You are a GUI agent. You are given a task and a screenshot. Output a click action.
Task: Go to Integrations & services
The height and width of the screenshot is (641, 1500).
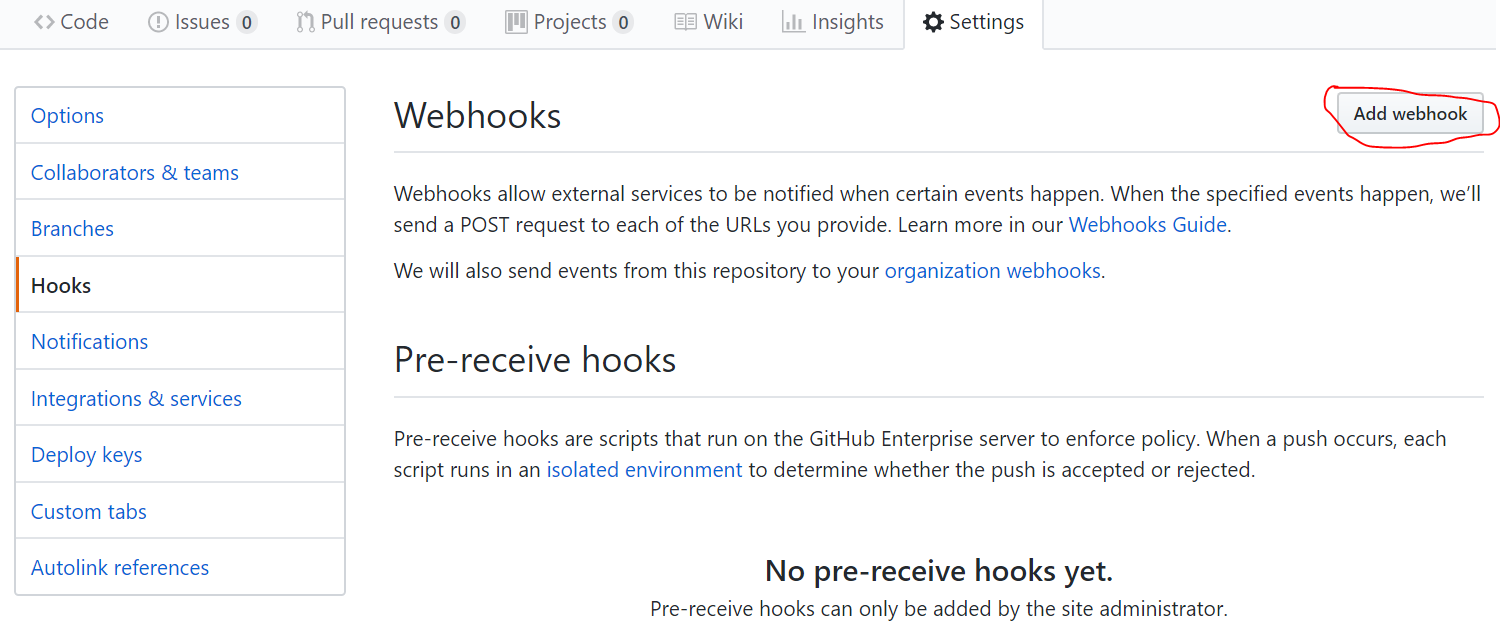tap(180, 398)
